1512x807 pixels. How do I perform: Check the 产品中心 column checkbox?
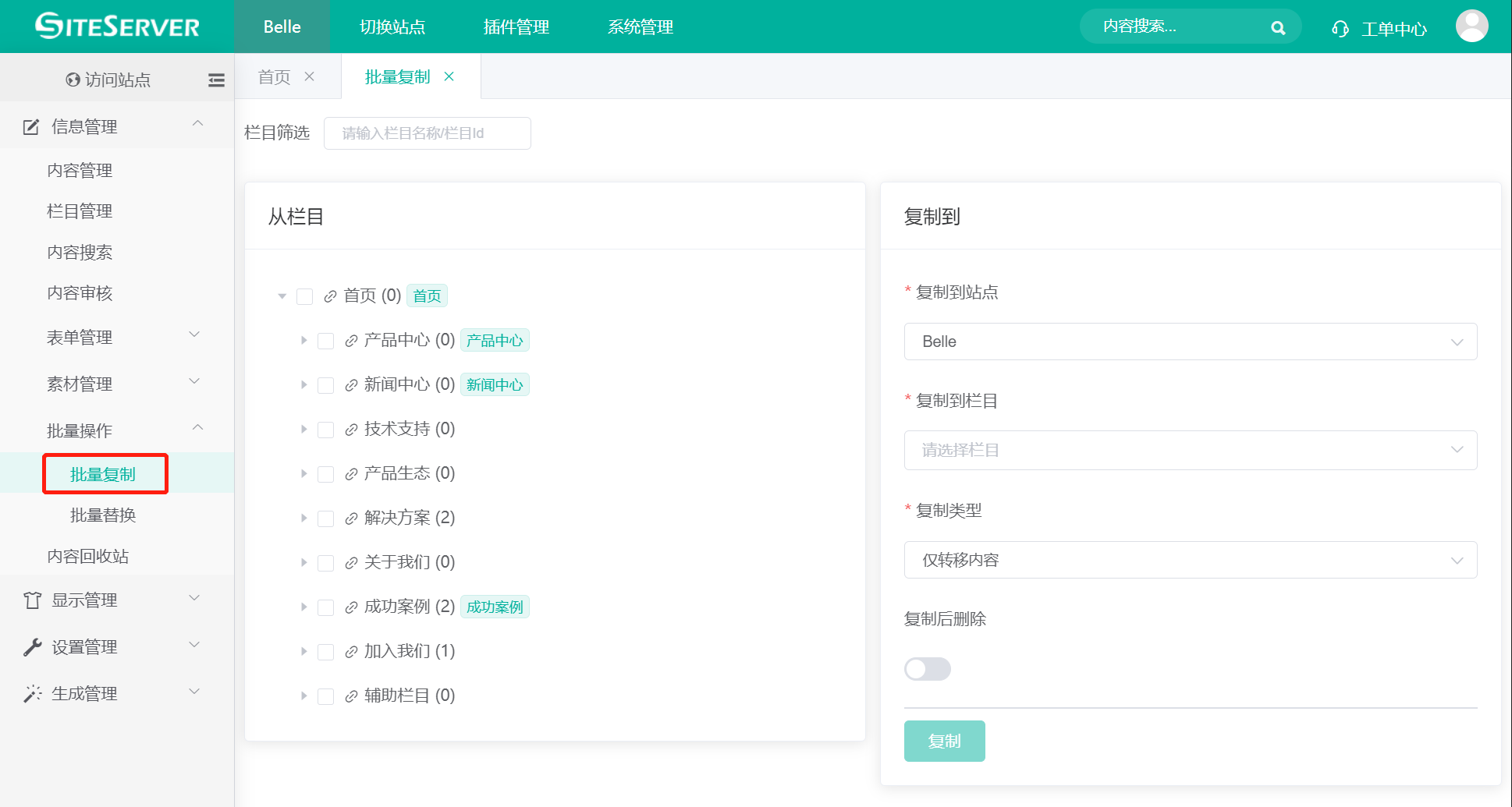[326, 341]
